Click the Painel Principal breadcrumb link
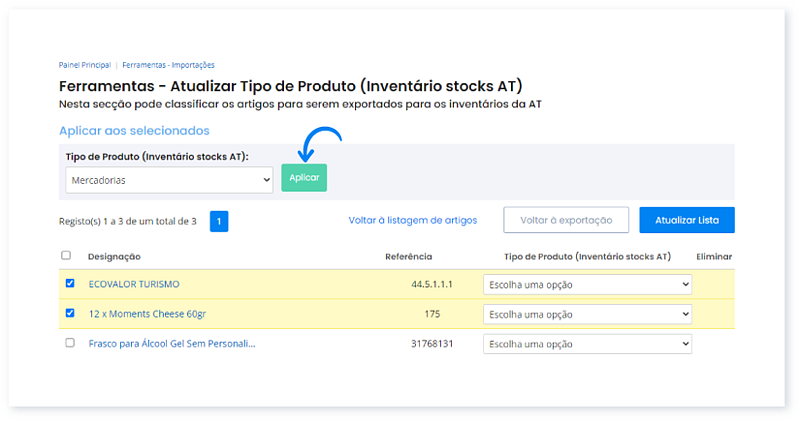The height and width of the screenshot is (421, 800). pyautogui.click(x=85, y=65)
